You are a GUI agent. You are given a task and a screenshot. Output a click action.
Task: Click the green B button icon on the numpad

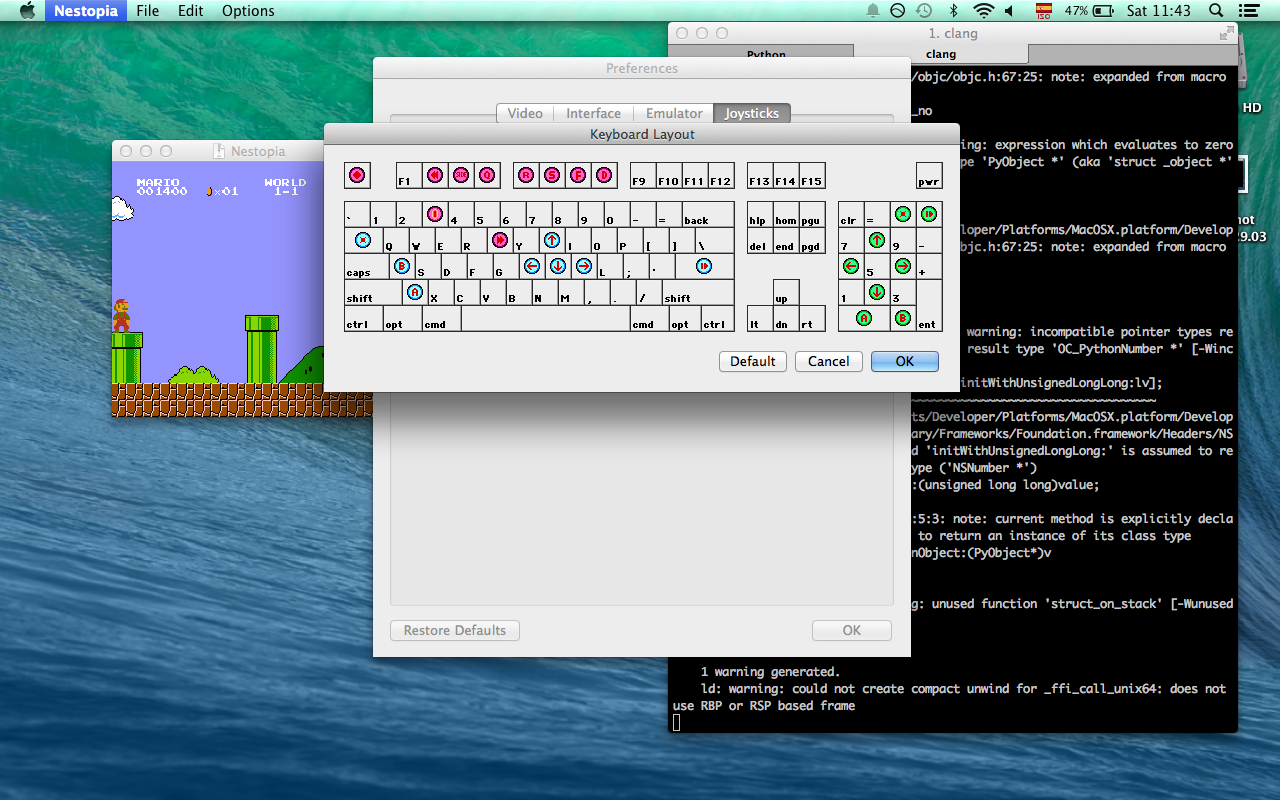[901, 318]
